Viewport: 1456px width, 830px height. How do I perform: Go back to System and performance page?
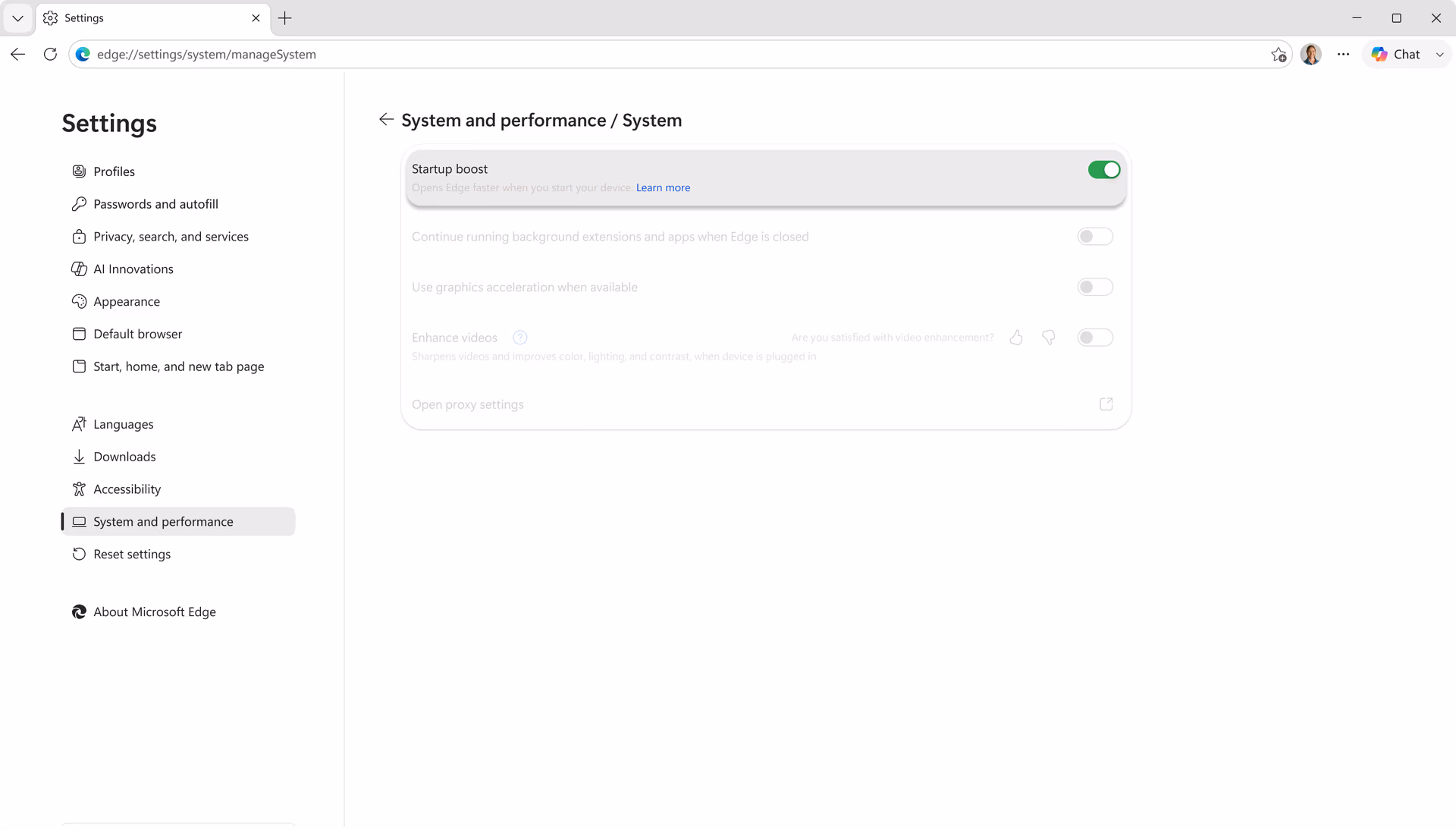coord(386,120)
